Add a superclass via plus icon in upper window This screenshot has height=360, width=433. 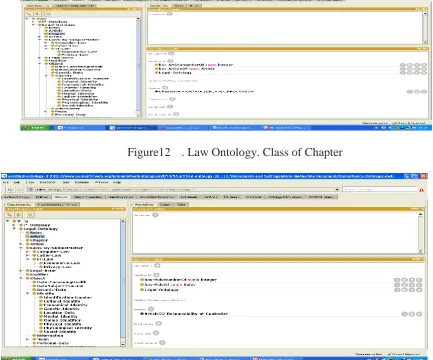(x=170, y=61)
